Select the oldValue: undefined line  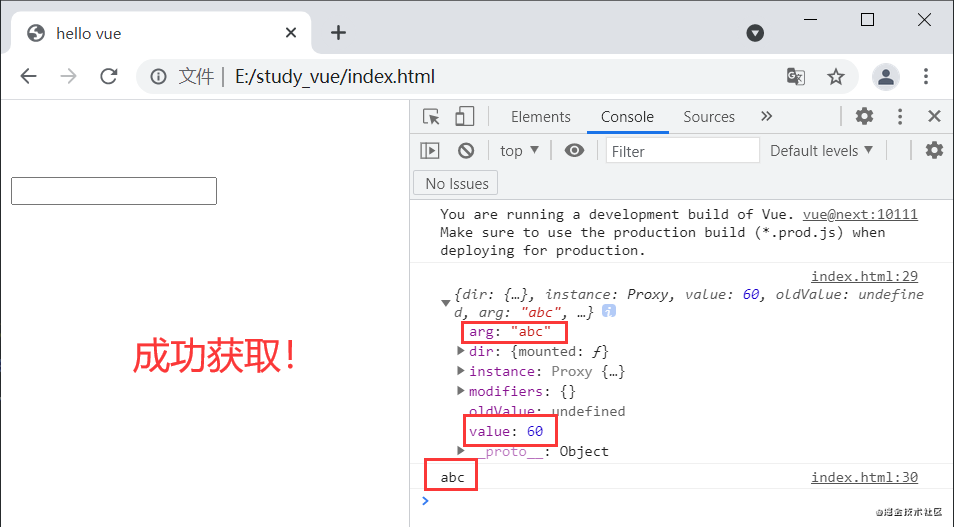click(546, 411)
